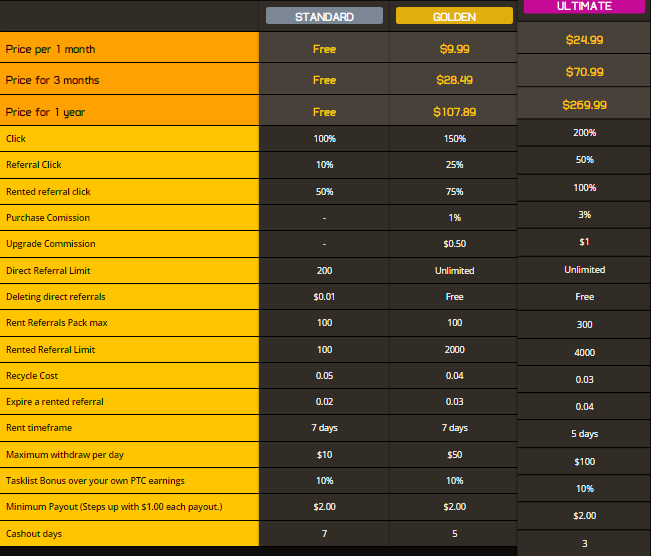
Task: Click the 'Price for 3 months' row label
Action: [x=52, y=80]
